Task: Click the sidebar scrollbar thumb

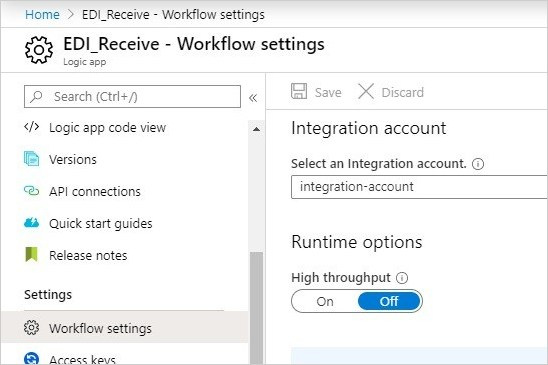Action: (256, 308)
